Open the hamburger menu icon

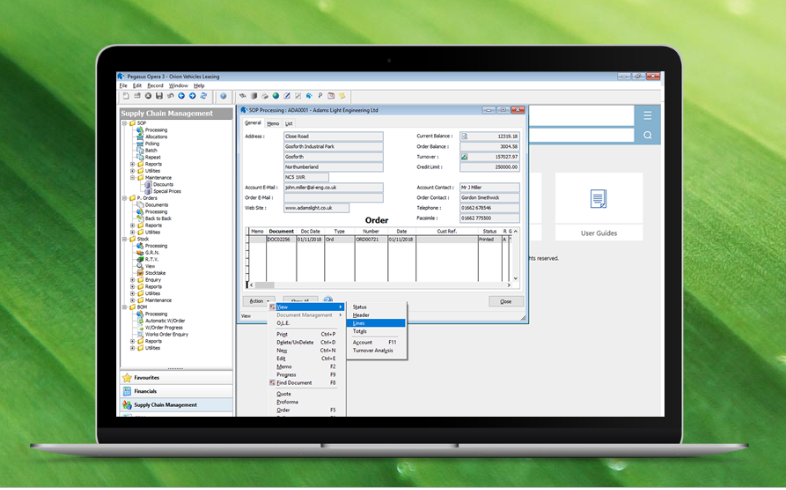pos(647,116)
